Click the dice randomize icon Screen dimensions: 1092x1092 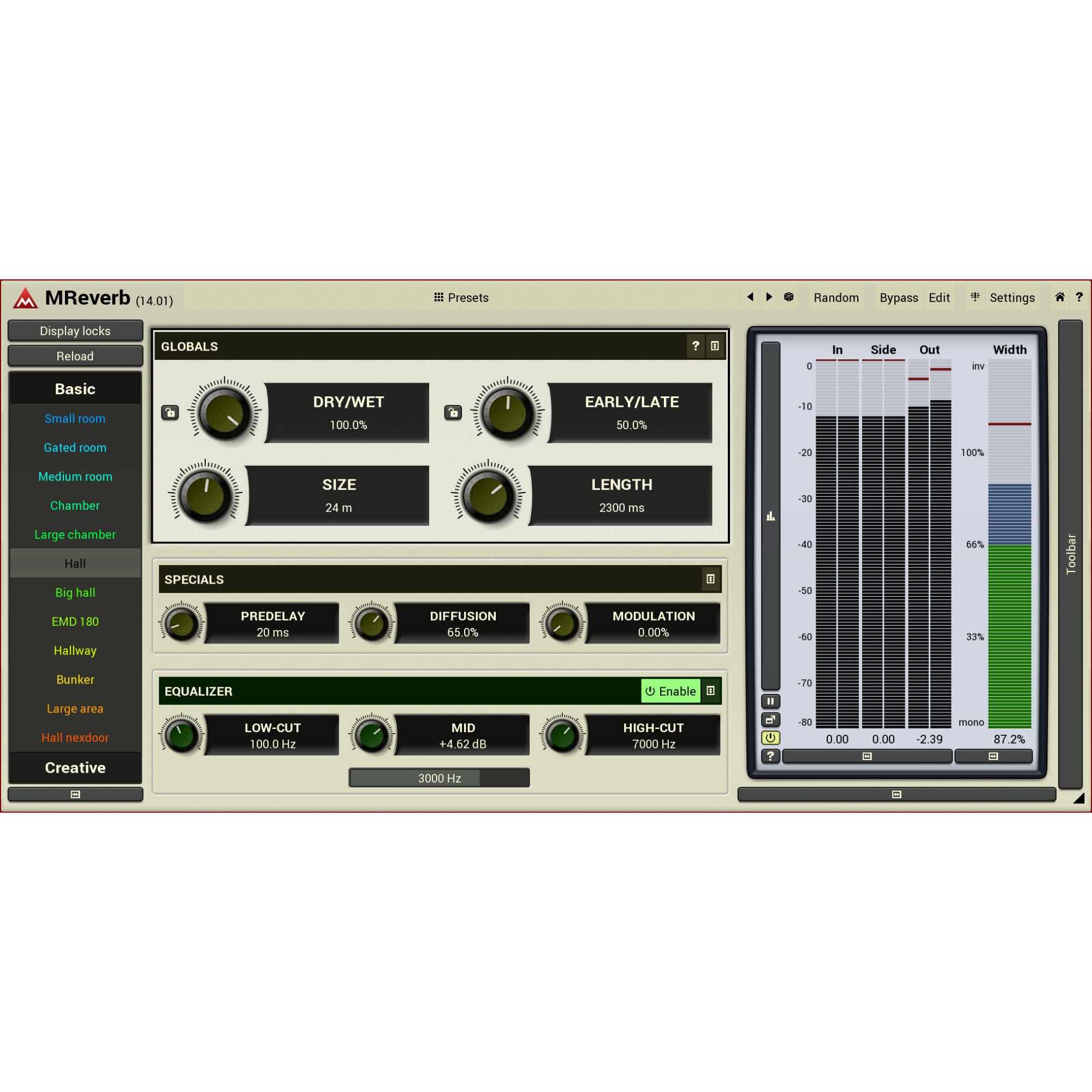tap(789, 296)
